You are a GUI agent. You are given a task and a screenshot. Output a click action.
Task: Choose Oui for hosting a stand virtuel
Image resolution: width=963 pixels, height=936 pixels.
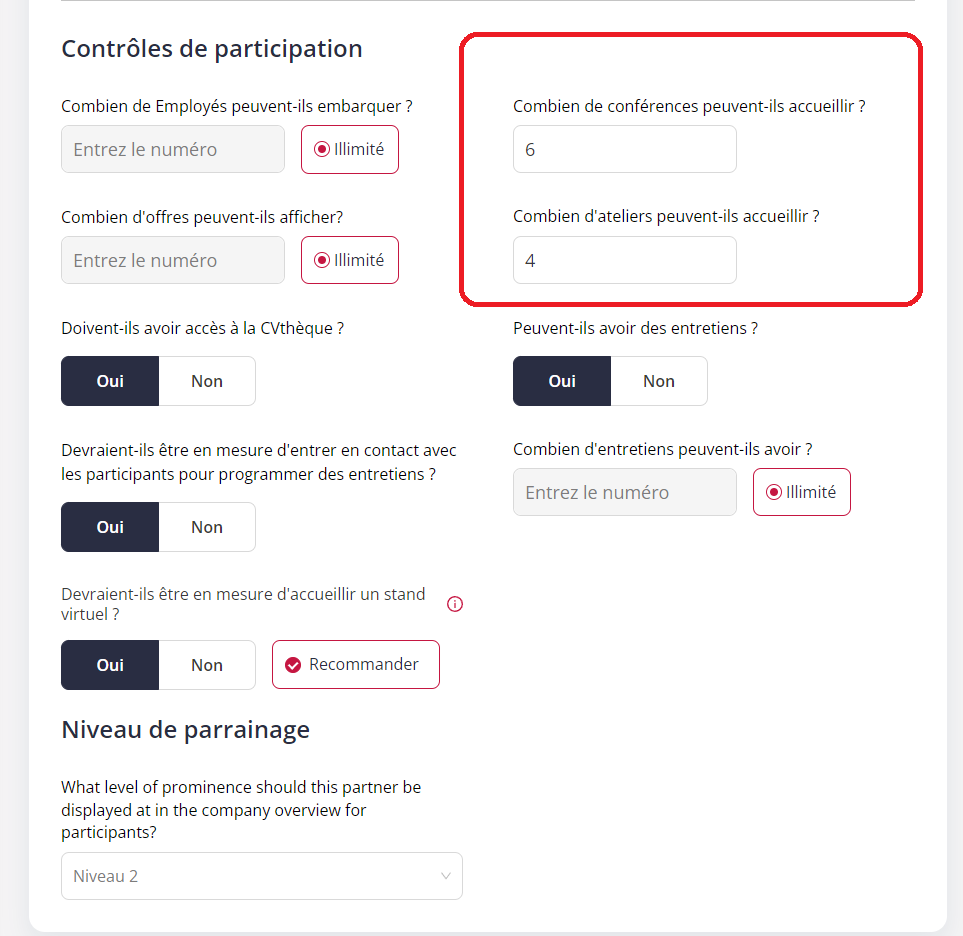point(110,665)
